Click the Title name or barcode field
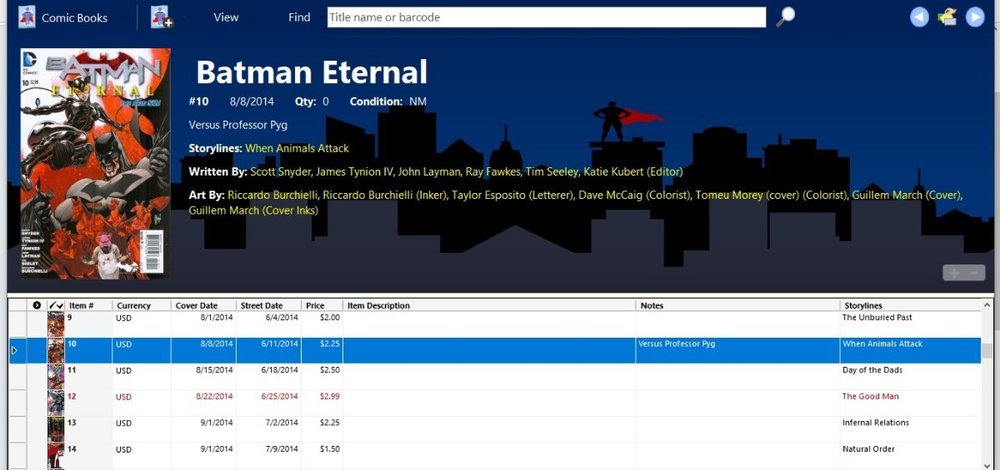The width and height of the screenshot is (1000, 470). point(547,17)
